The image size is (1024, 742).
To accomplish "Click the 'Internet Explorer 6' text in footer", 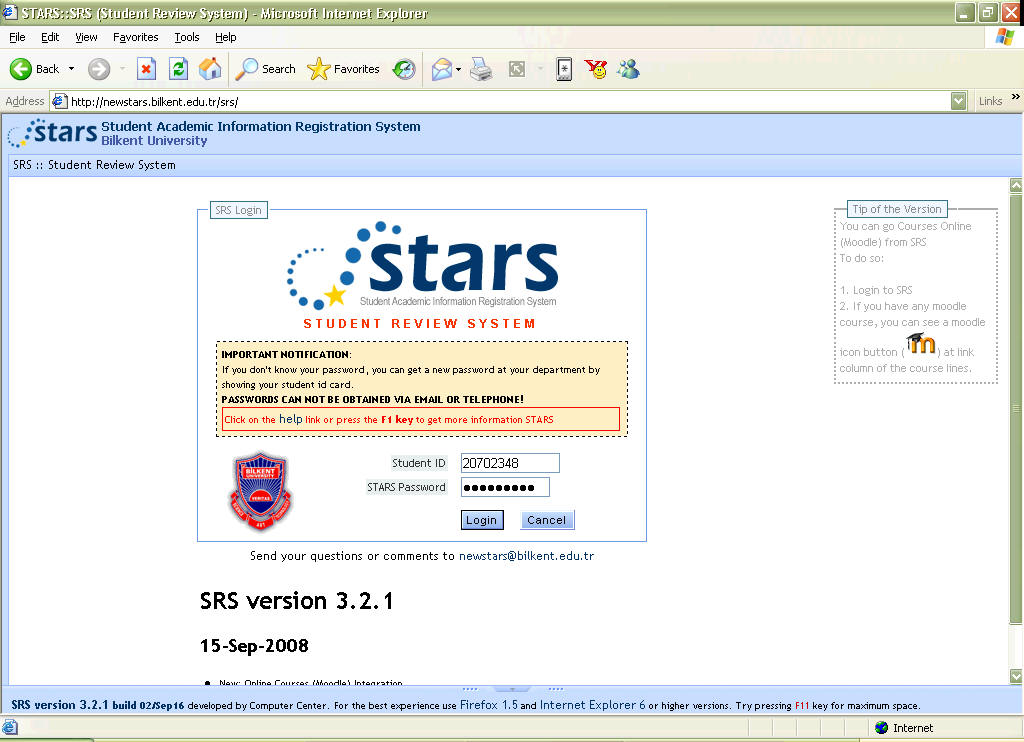I will (x=592, y=705).
